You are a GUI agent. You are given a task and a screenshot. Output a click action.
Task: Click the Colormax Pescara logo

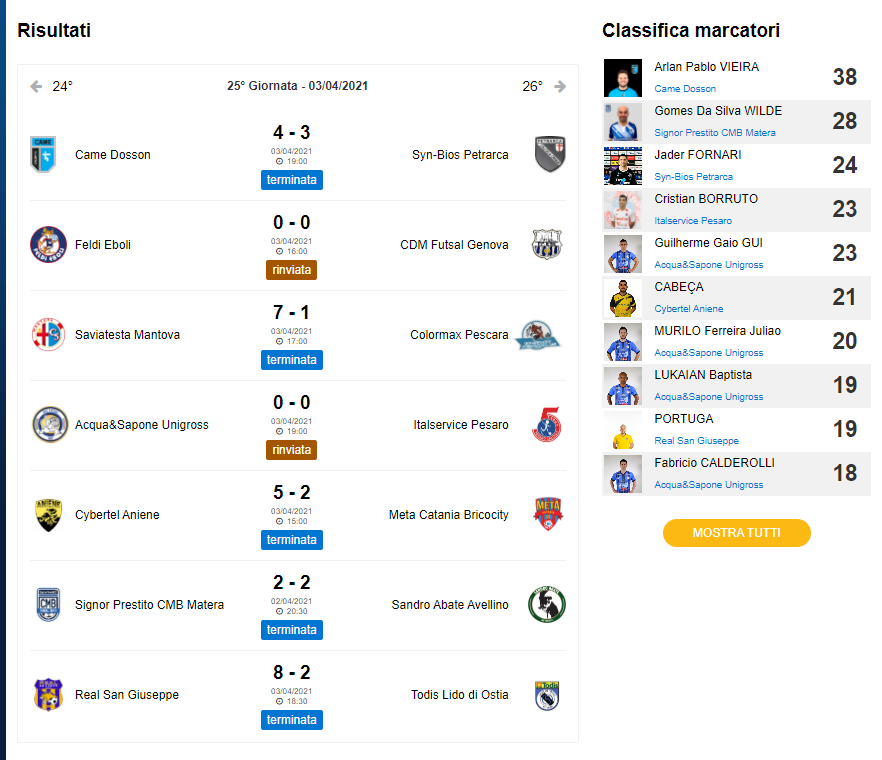[539, 335]
